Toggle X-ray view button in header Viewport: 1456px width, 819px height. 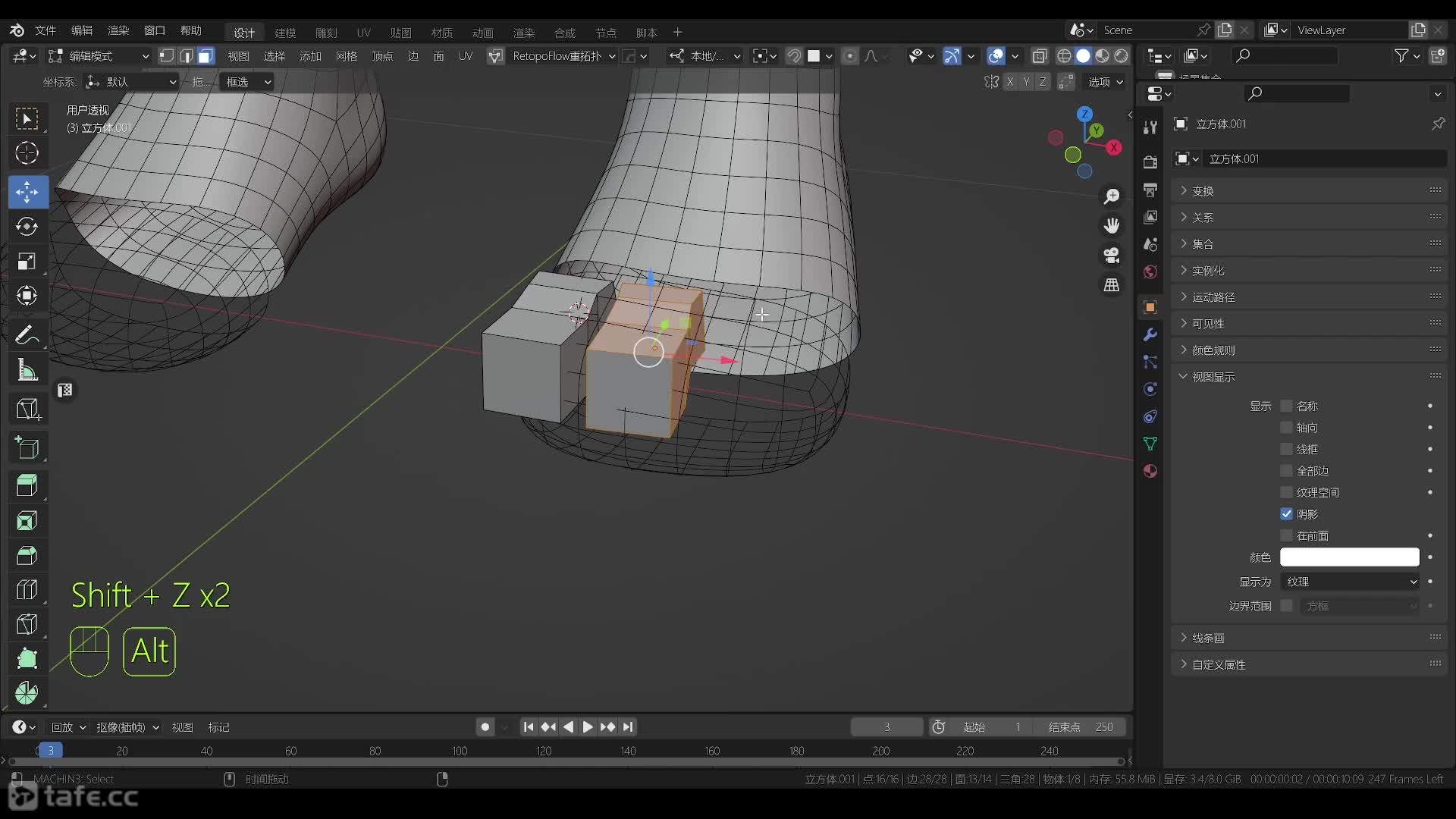1040,55
